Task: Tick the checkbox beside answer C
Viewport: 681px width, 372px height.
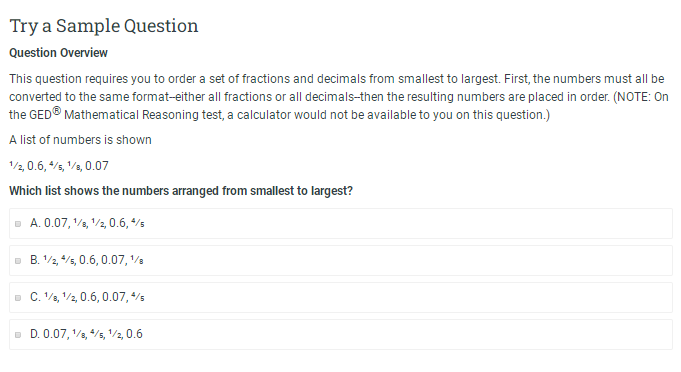Action: click(18, 298)
